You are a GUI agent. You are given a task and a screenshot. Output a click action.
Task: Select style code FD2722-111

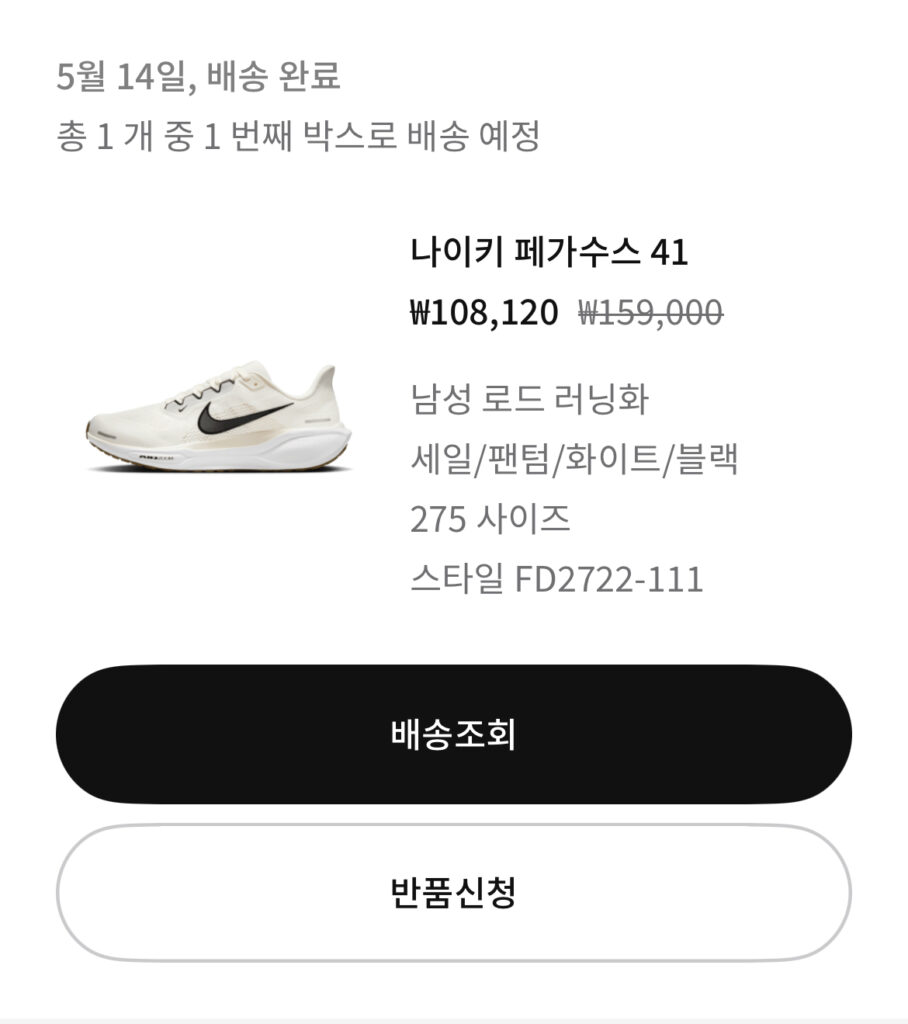(609, 579)
